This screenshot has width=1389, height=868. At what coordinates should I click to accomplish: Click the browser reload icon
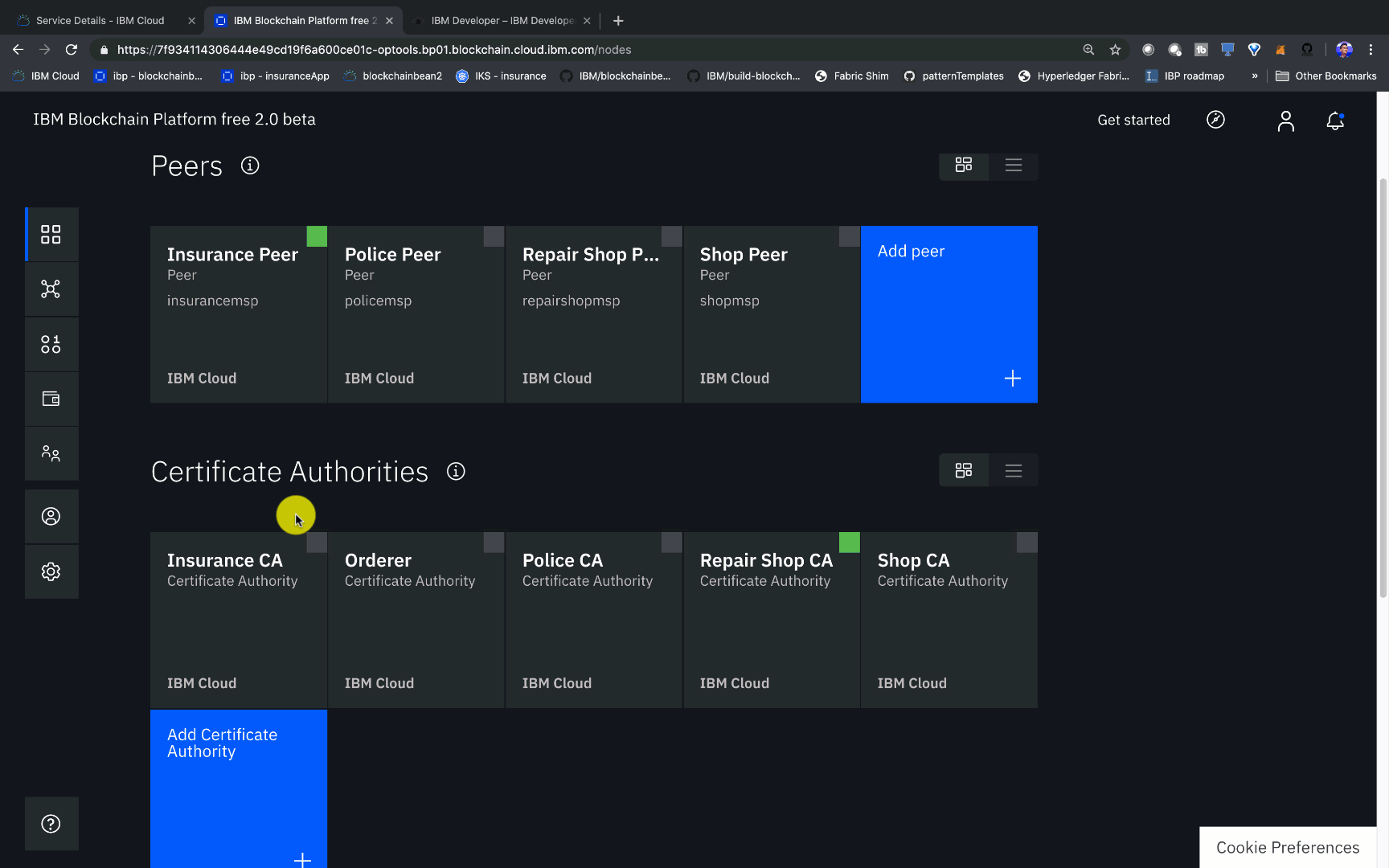72,50
